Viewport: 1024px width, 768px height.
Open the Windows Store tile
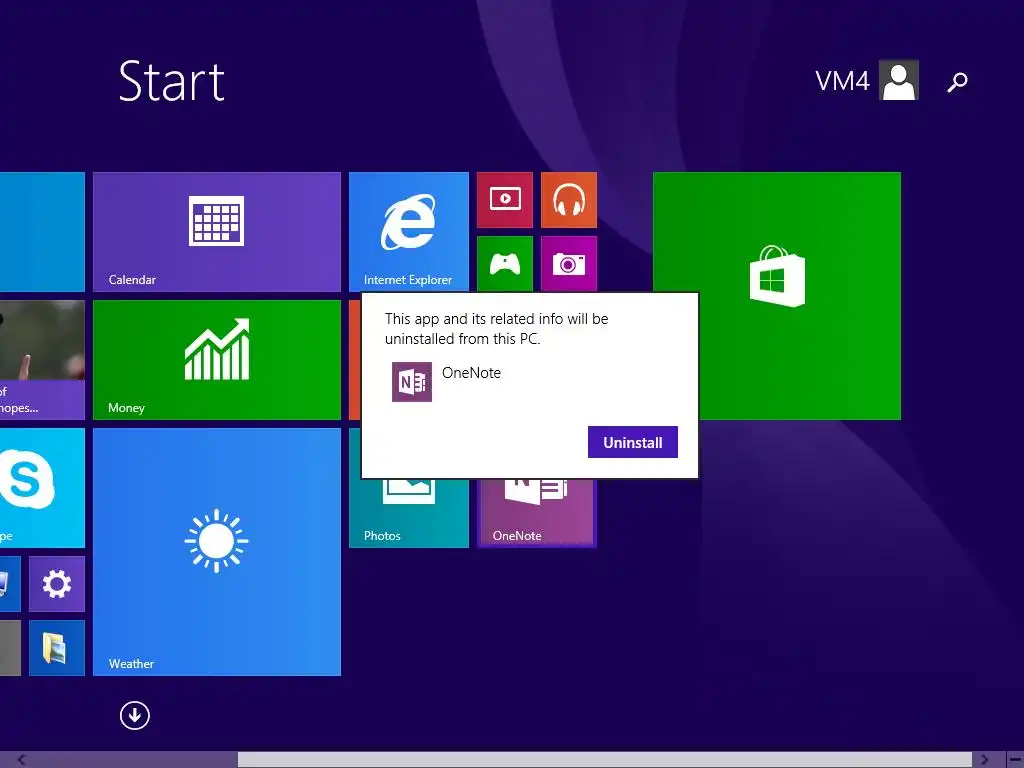777,296
